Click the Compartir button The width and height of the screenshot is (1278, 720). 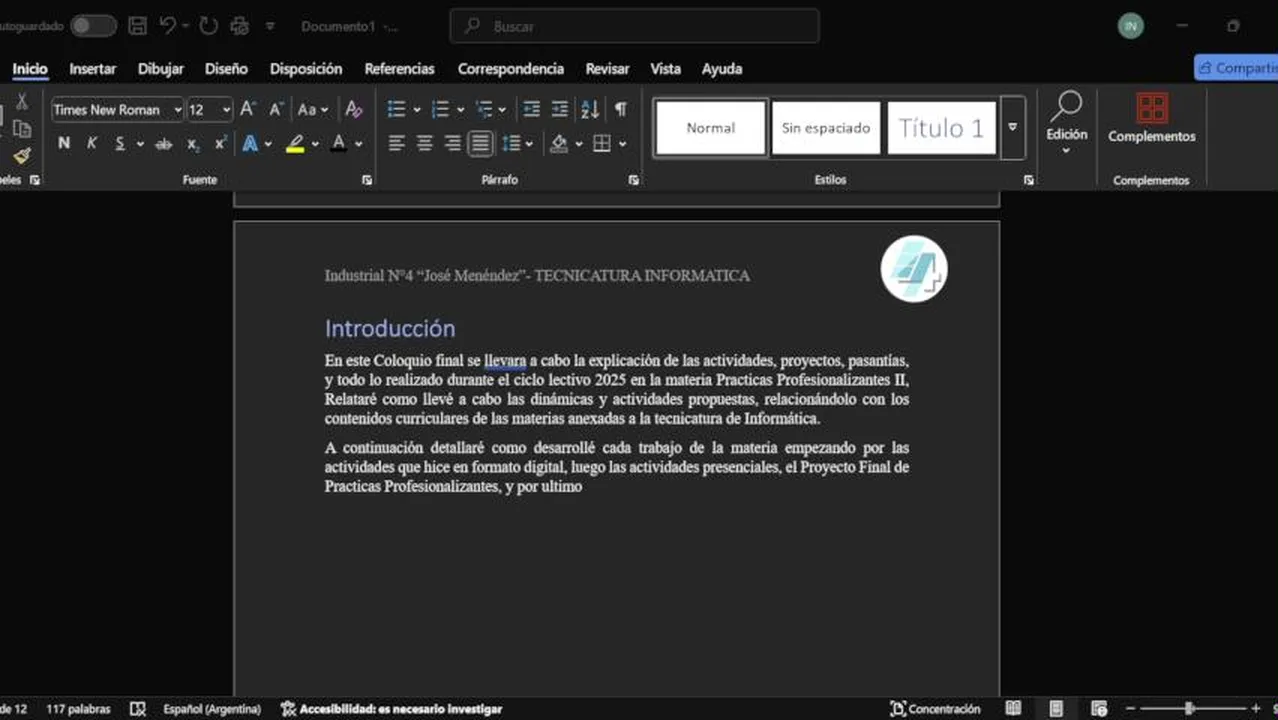click(1236, 68)
